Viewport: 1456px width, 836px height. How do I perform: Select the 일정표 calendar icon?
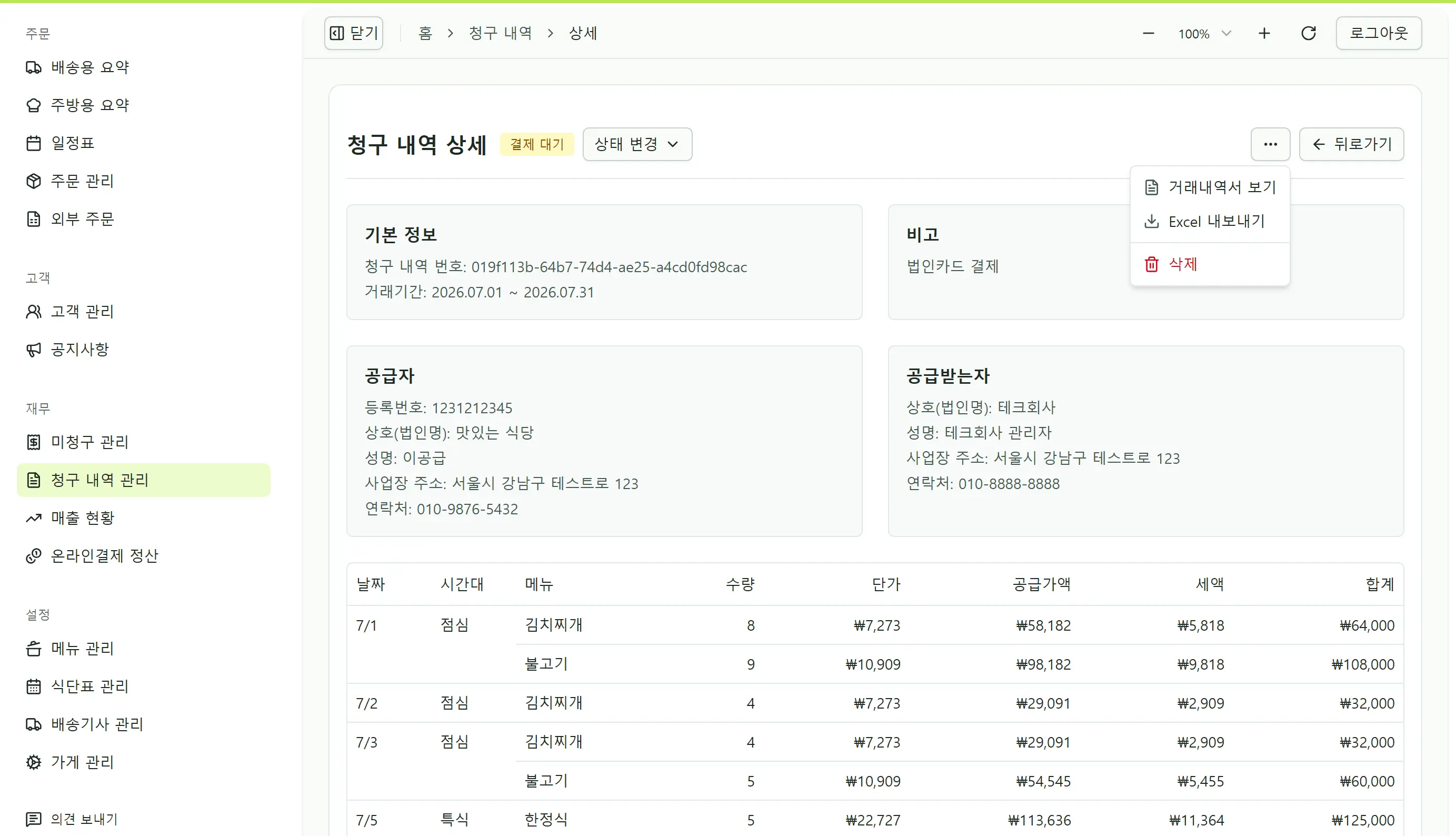point(33,143)
